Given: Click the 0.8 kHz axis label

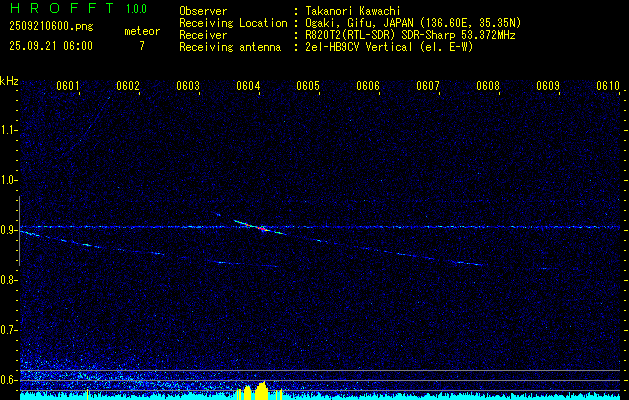Looking at the screenshot, I should pos(7,280).
